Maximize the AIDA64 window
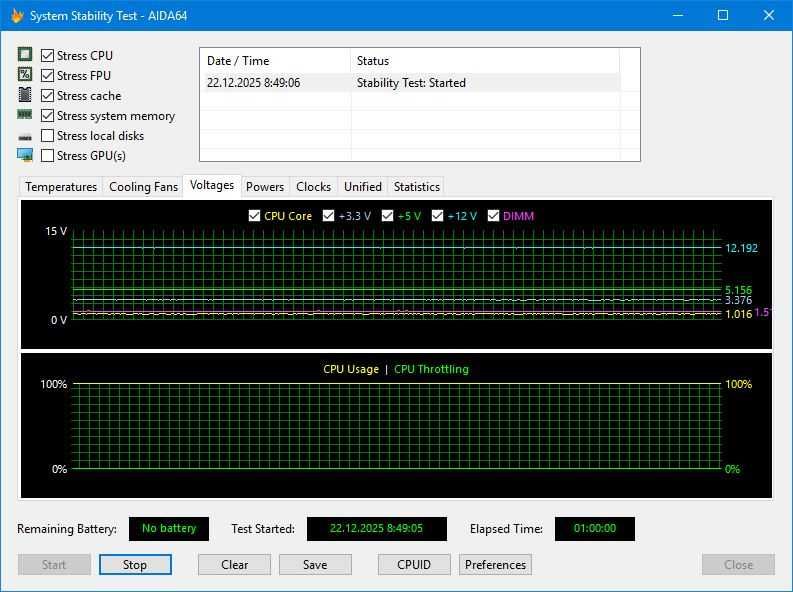793x592 pixels. 723,15
